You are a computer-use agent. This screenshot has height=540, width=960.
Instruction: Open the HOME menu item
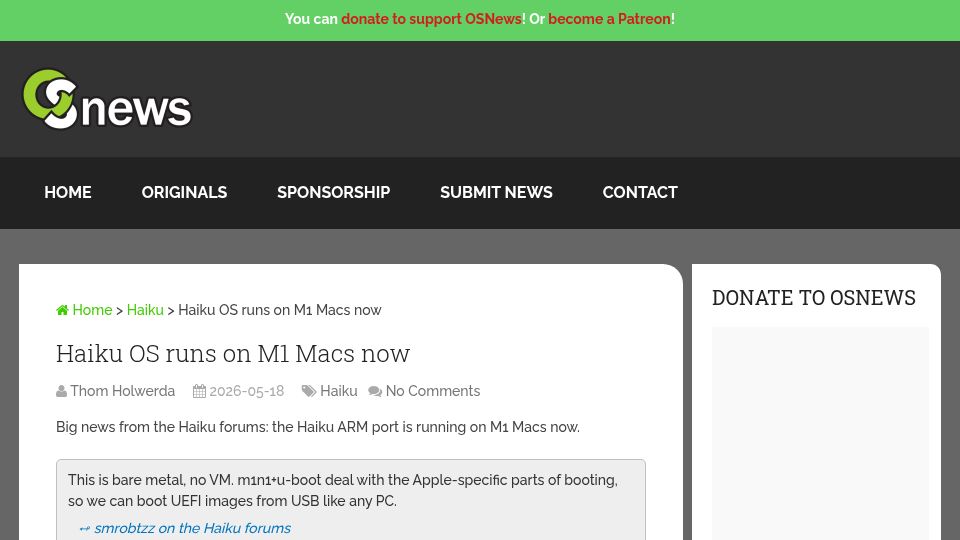pyautogui.click(x=68, y=192)
